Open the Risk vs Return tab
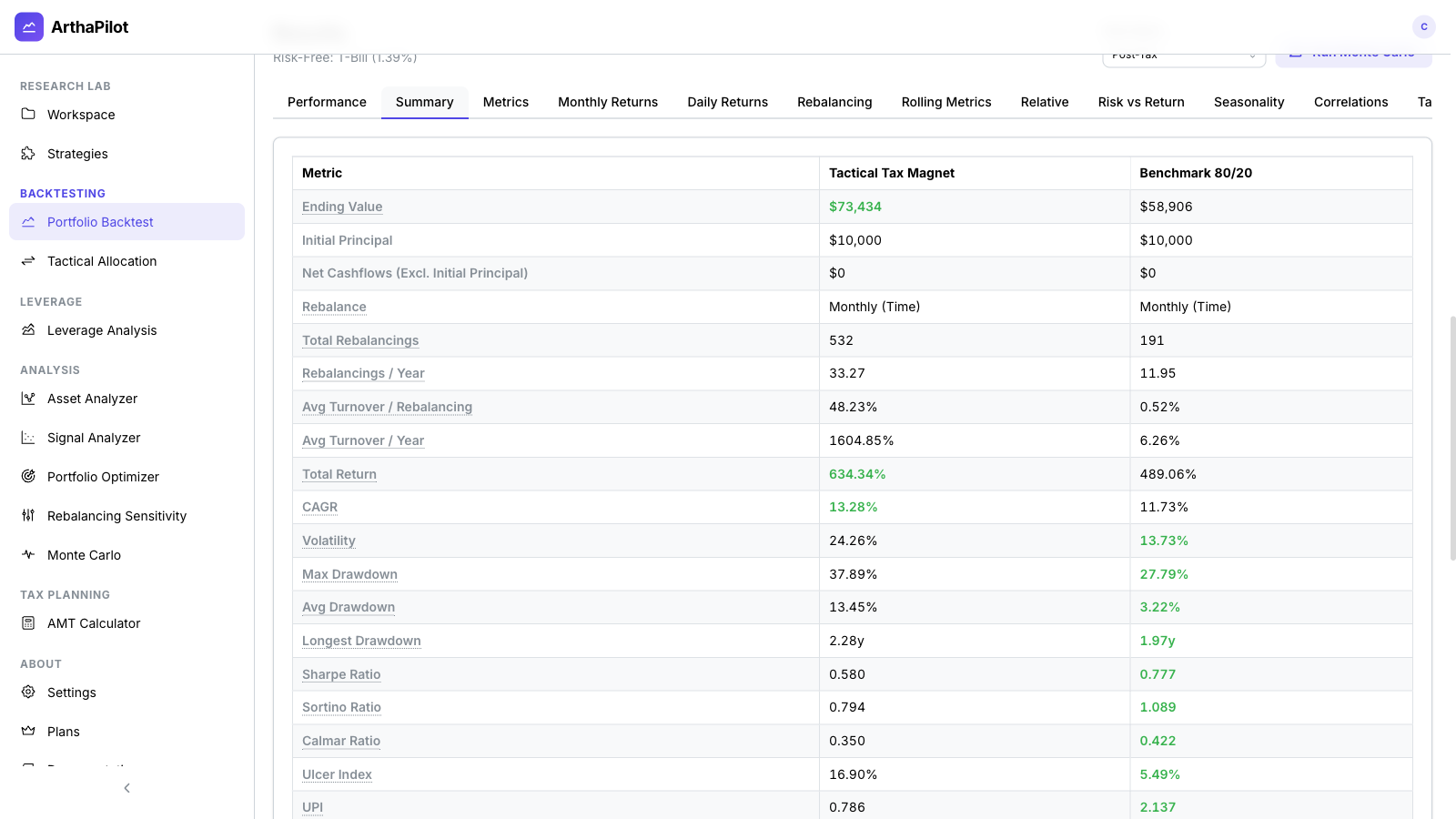Image resolution: width=1456 pixels, height=819 pixels. click(x=1140, y=102)
